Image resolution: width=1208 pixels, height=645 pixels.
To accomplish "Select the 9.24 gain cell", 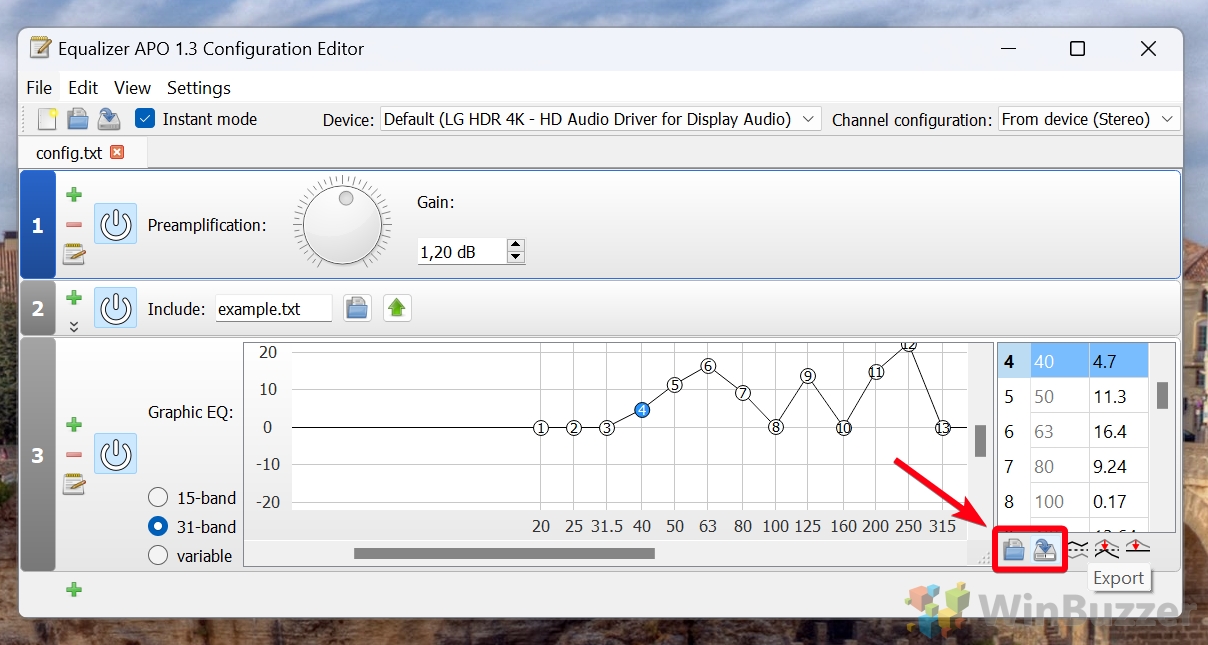I will pos(1118,466).
